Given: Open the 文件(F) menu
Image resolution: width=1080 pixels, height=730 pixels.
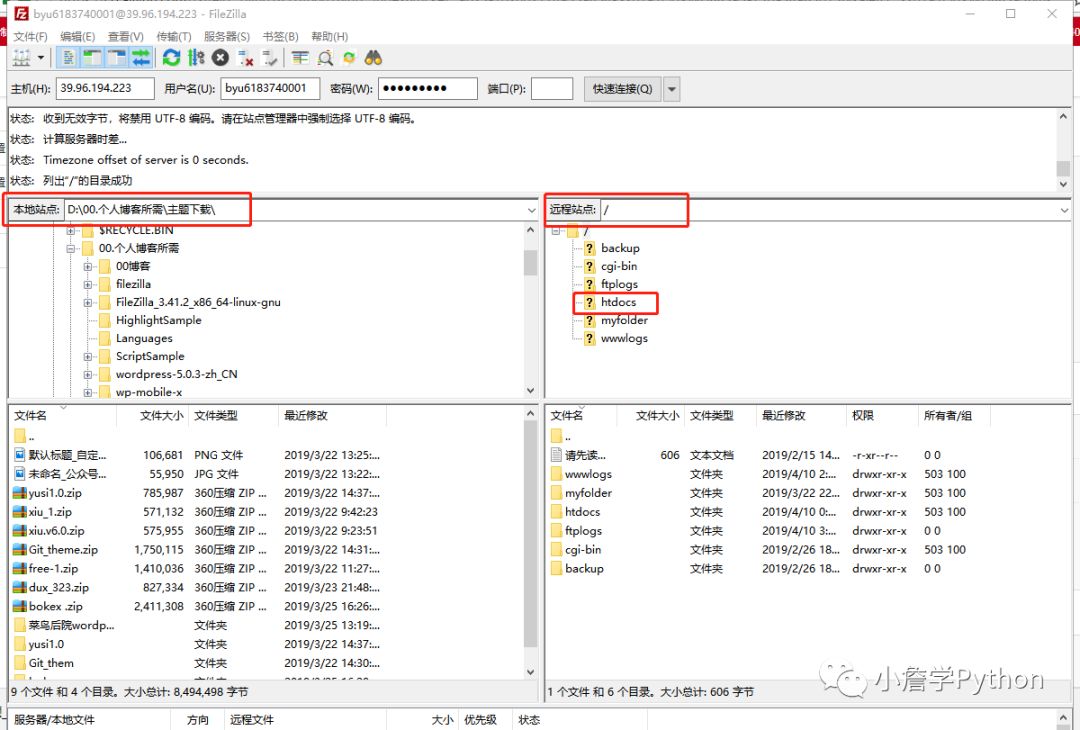Looking at the screenshot, I should click(x=30, y=36).
